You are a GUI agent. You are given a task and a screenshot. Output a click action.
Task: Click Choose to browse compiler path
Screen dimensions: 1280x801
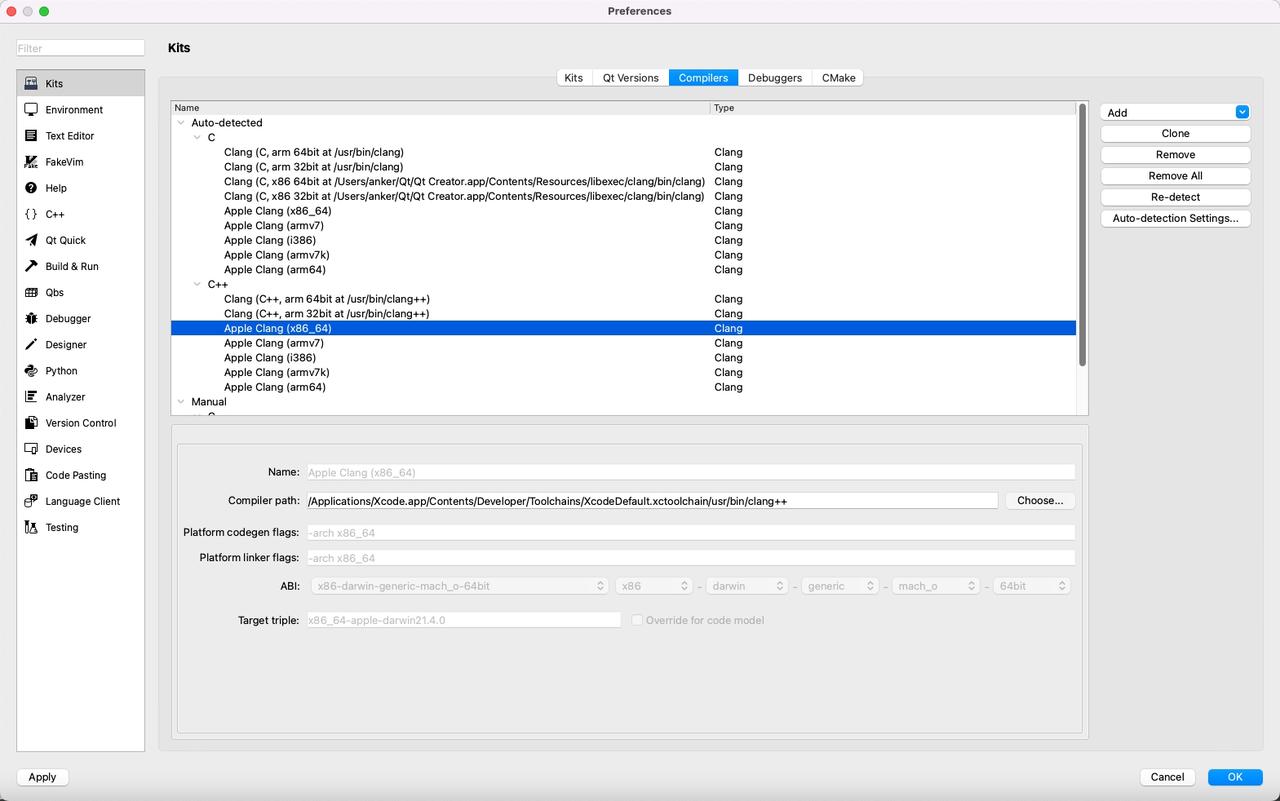pos(1040,500)
